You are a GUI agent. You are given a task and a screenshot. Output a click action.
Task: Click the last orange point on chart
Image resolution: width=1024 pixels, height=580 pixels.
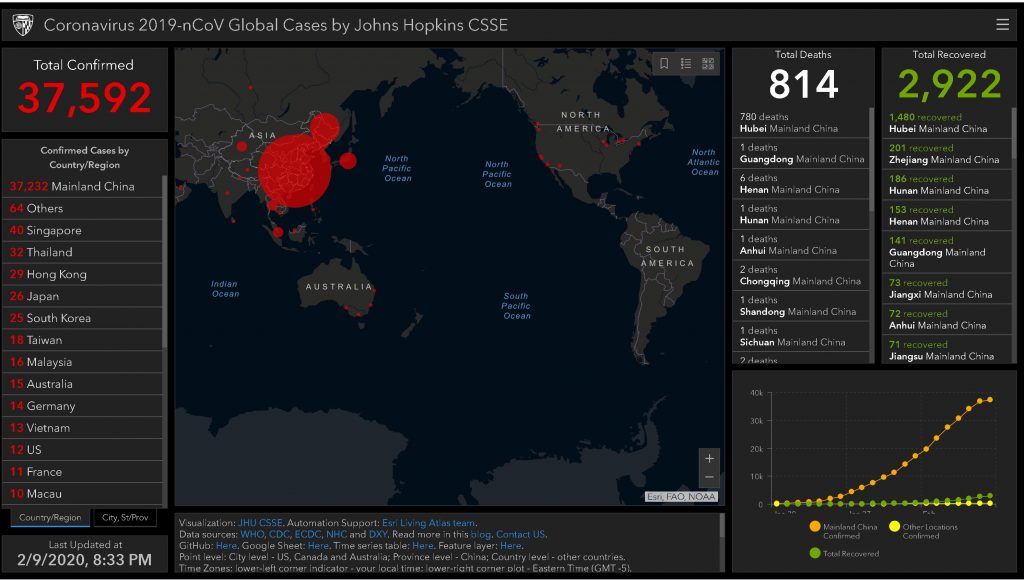[990, 399]
